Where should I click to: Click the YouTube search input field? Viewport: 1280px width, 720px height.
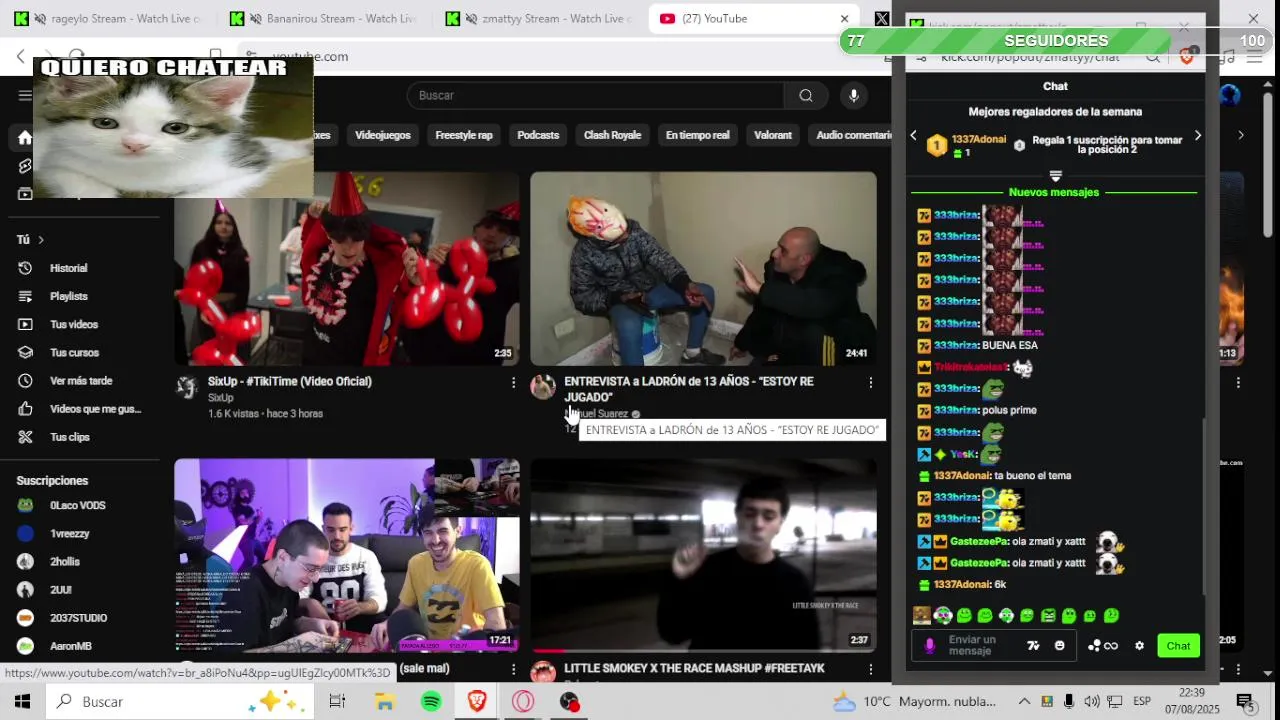click(x=596, y=95)
